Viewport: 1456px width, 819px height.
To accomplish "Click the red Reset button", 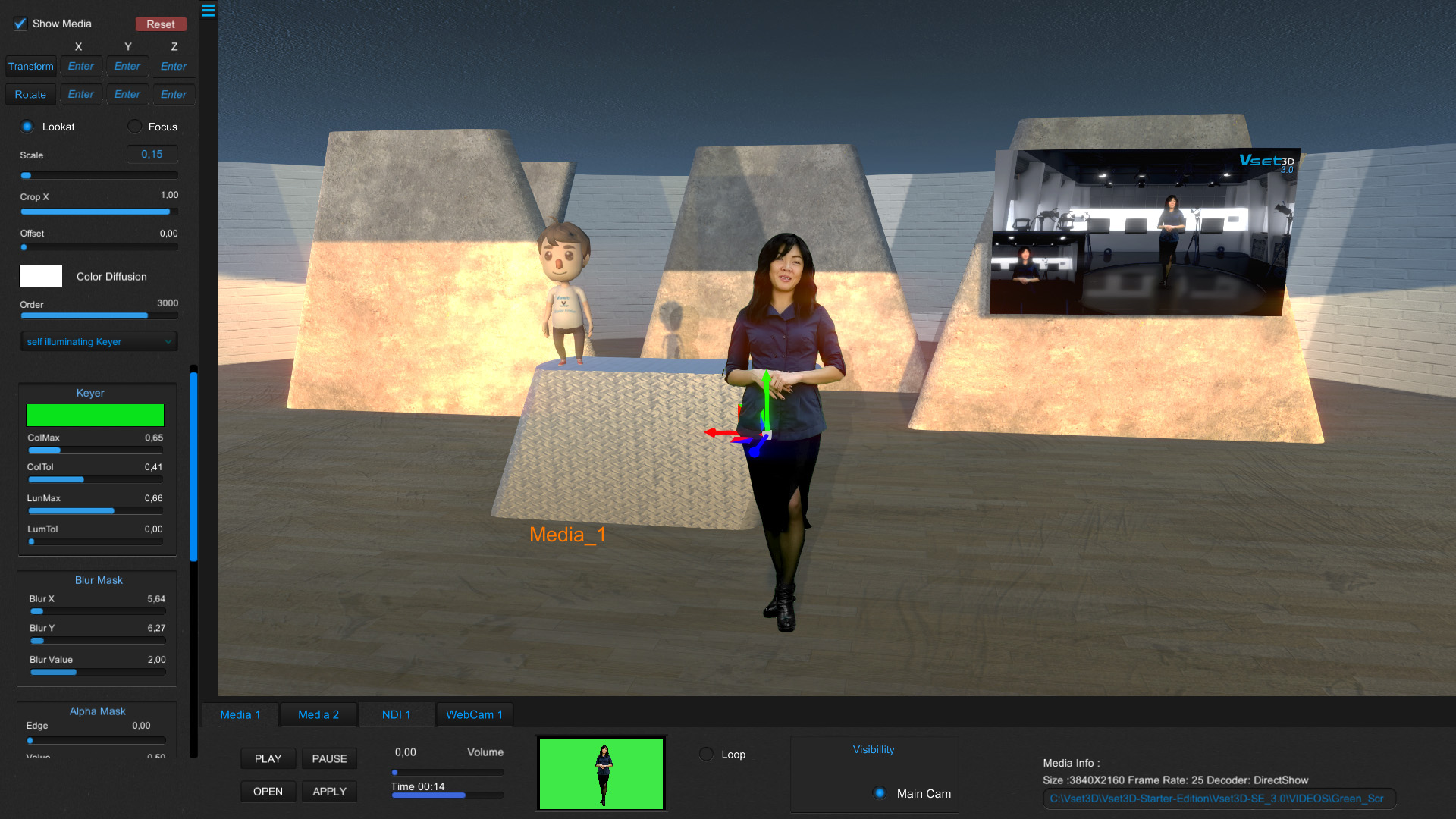I will tap(161, 24).
